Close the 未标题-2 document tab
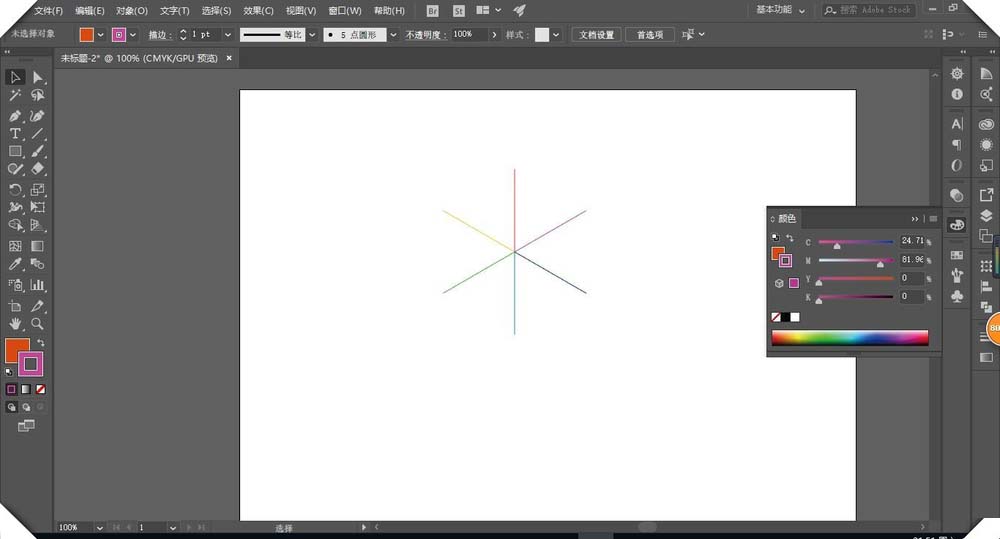Viewport: 1000px width, 539px height. pos(229,58)
